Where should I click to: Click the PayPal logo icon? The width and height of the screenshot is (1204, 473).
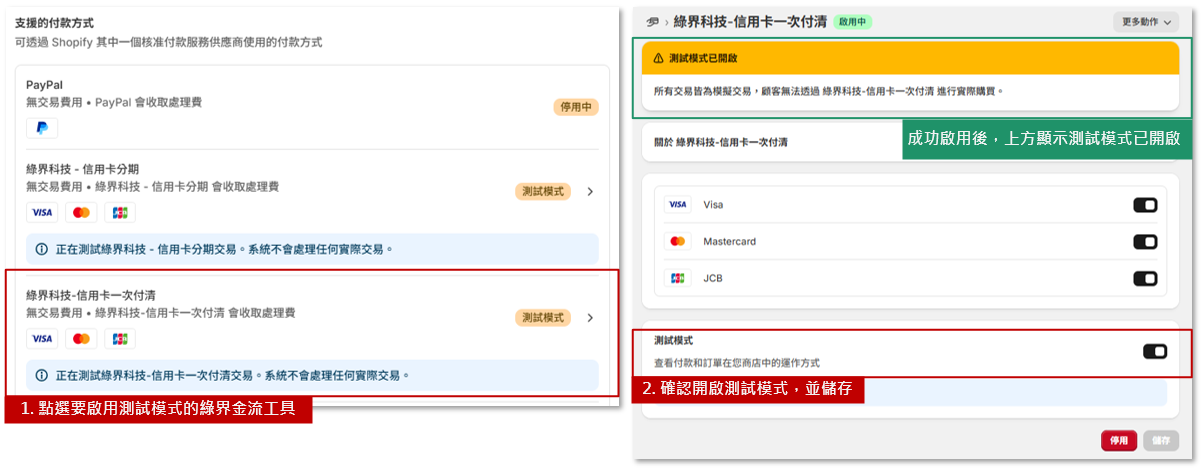[x=42, y=128]
